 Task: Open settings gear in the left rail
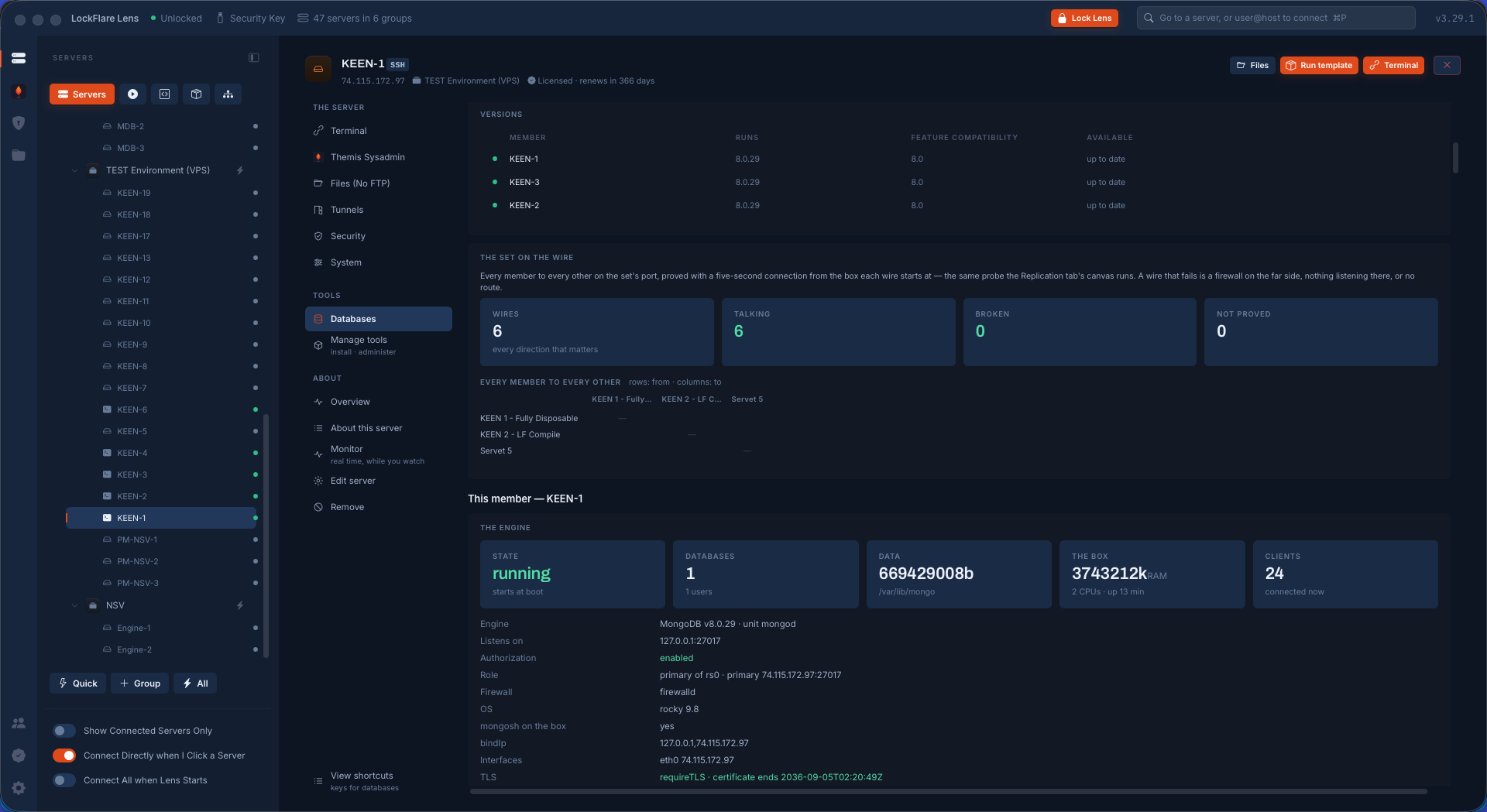(x=19, y=788)
